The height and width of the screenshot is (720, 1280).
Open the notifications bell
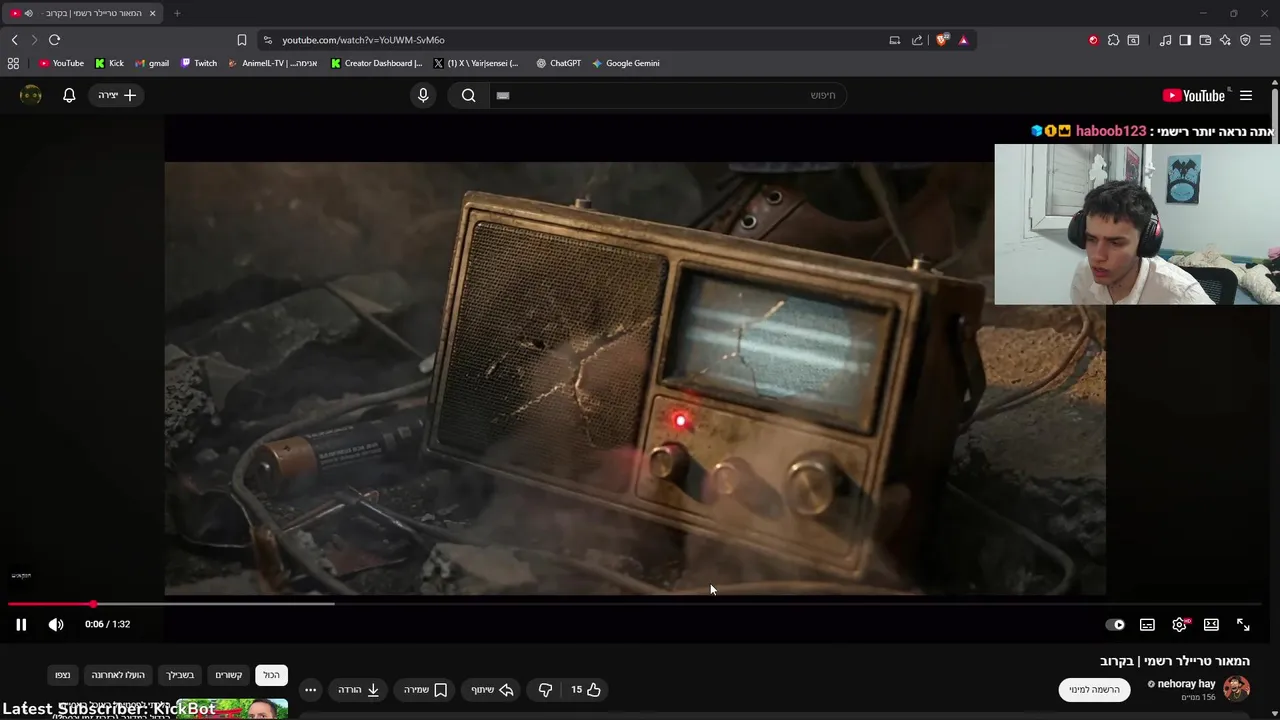[x=69, y=95]
